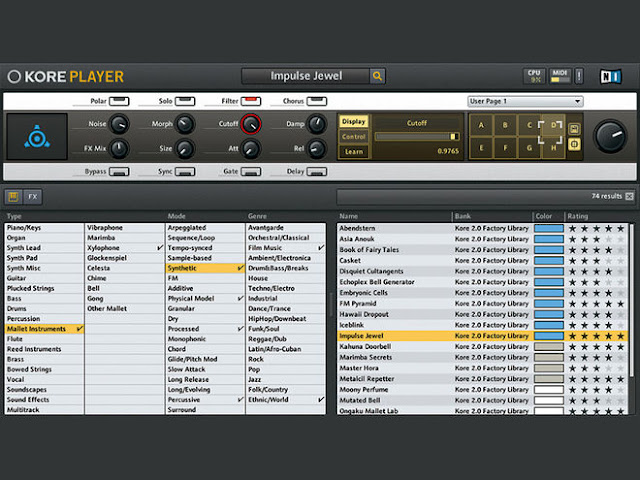
Task: Click the white color swatch for Moony Perfume
Action: [549, 390]
